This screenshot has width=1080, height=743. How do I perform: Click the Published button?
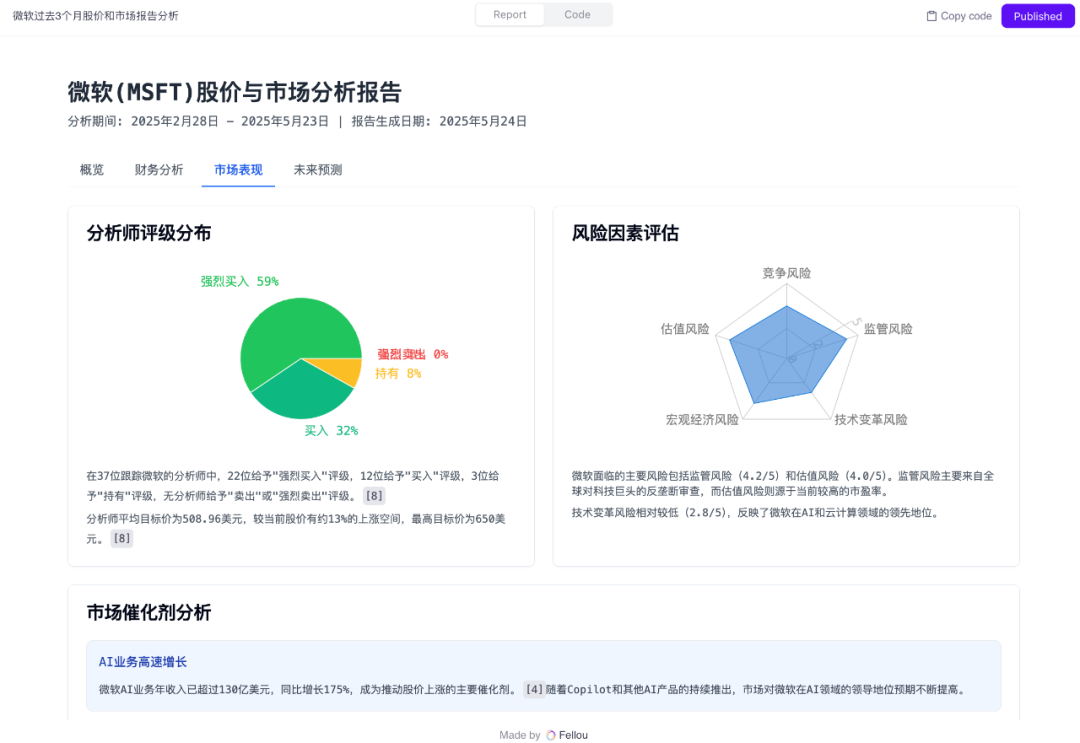click(1037, 16)
